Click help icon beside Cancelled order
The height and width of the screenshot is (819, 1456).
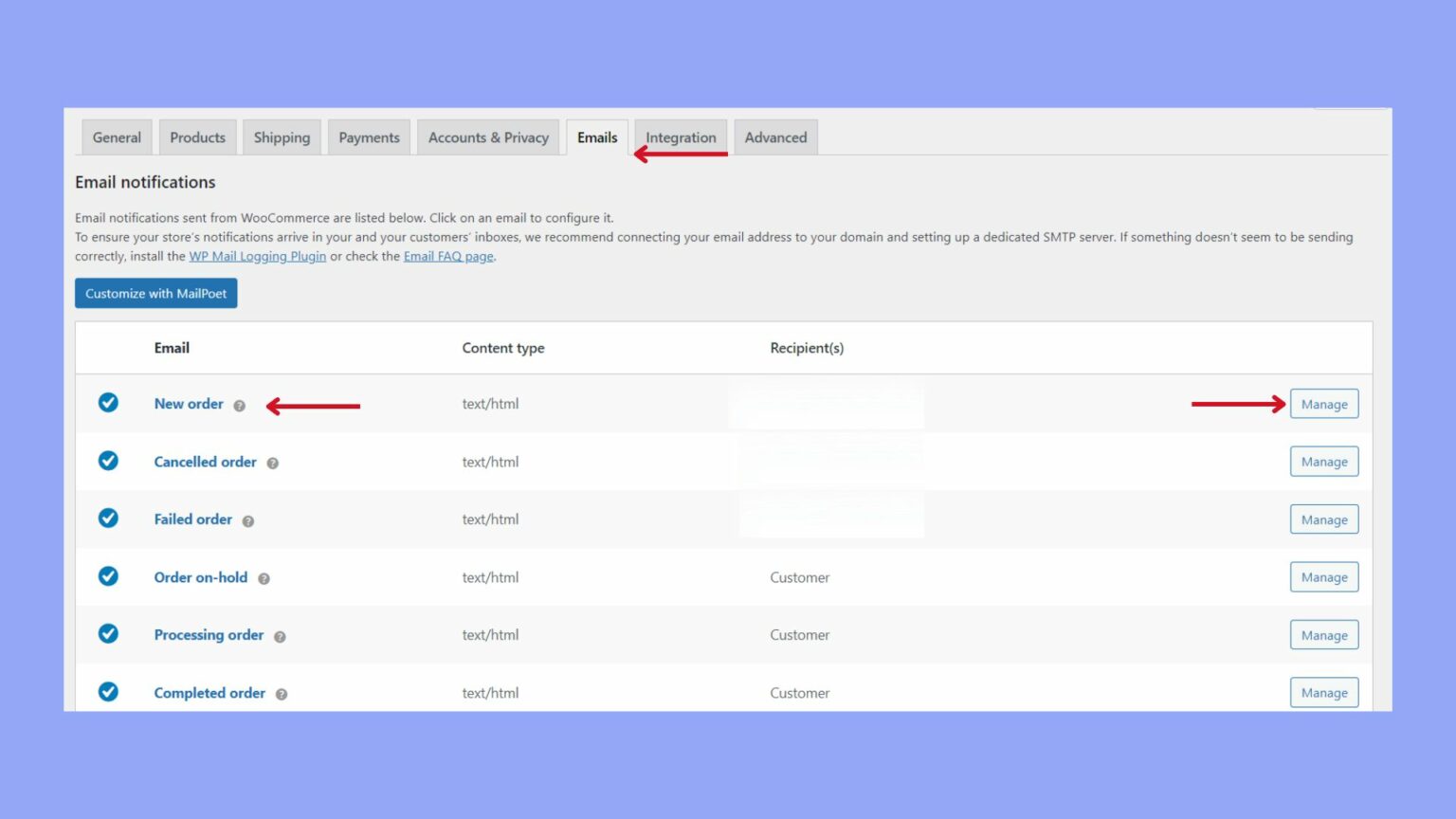(272, 463)
